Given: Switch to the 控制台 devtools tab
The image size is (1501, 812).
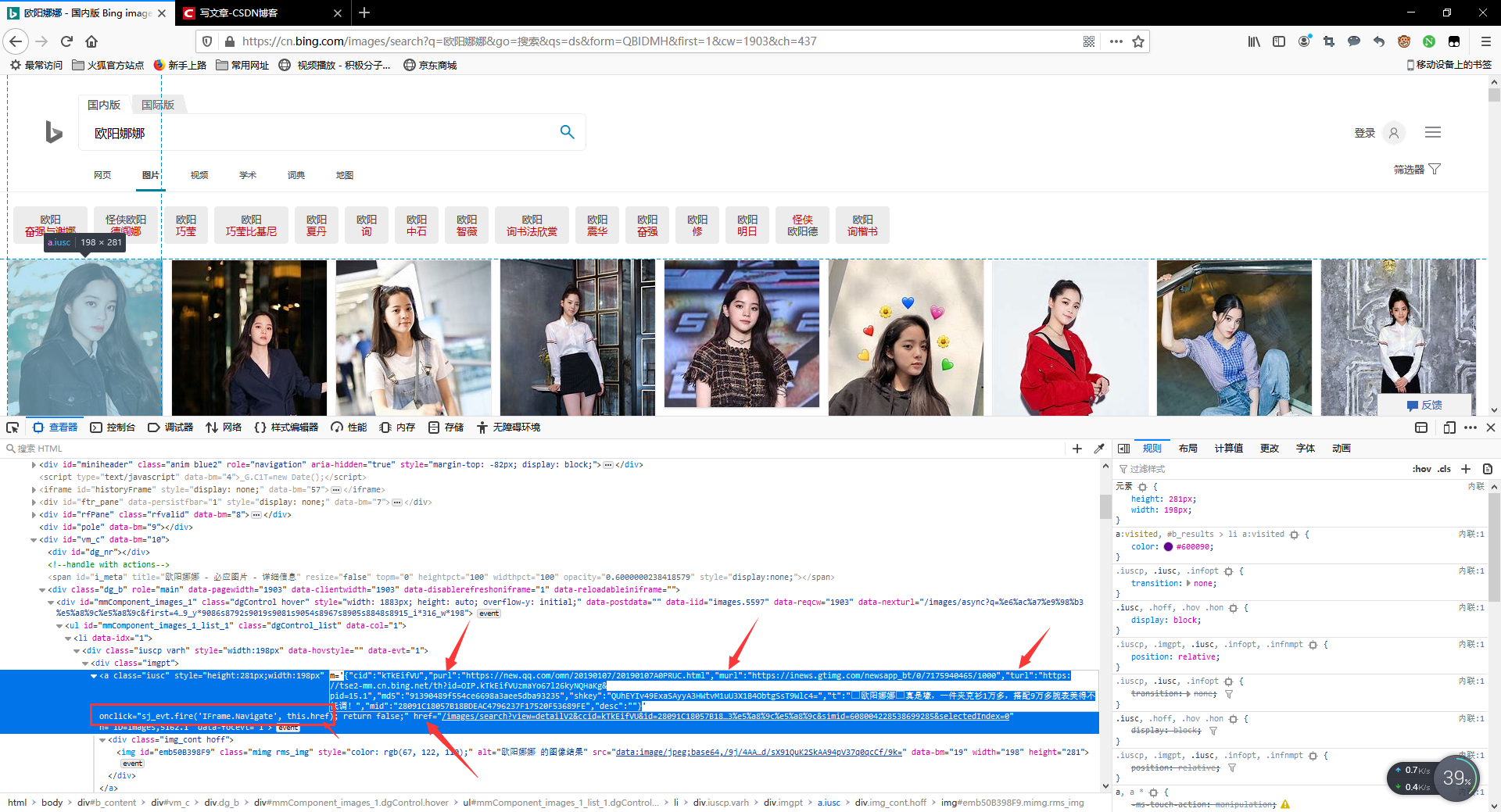Looking at the screenshot, I should tap(122, 427).
